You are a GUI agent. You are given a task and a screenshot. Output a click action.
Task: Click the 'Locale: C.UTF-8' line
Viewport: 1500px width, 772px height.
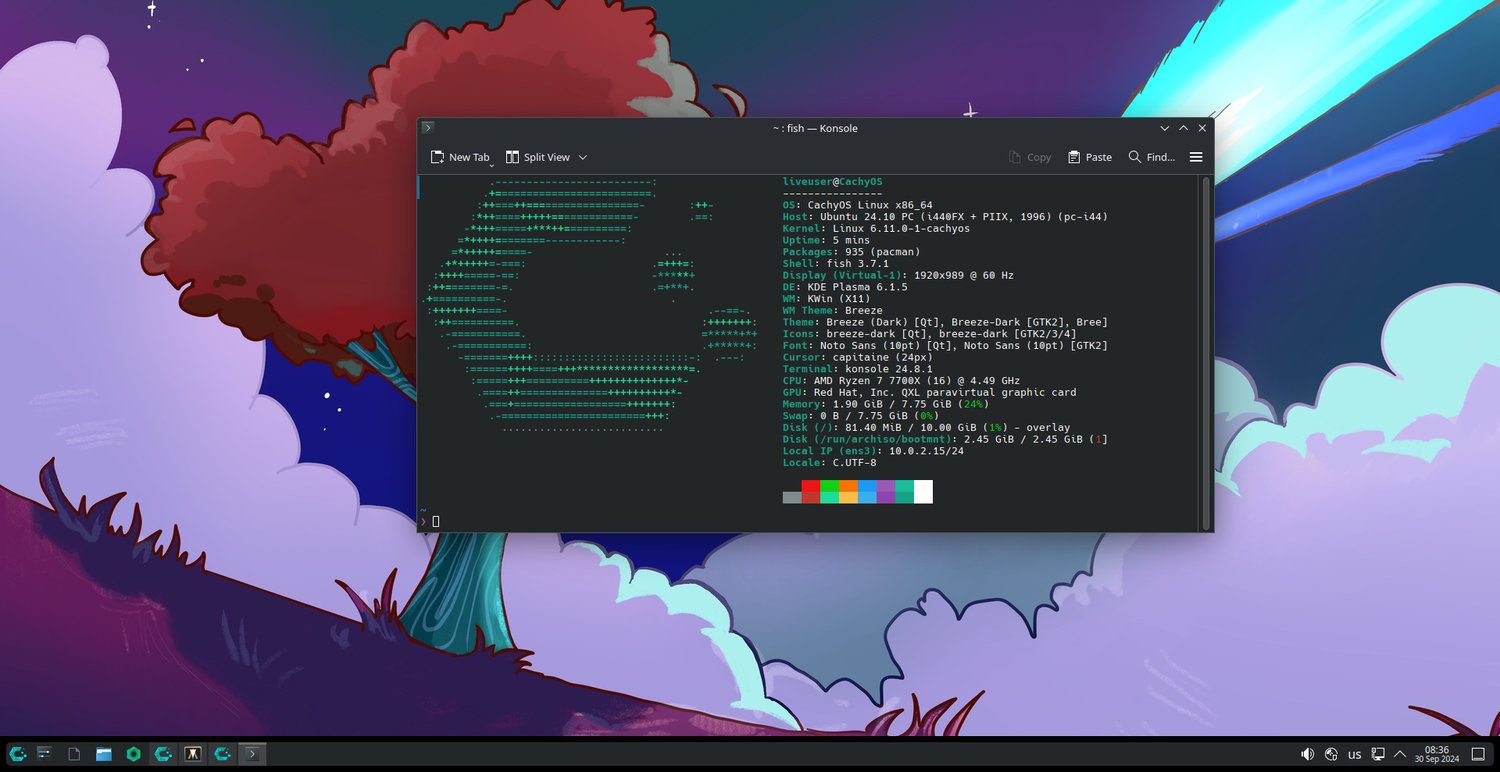click(x=829, y=463)
